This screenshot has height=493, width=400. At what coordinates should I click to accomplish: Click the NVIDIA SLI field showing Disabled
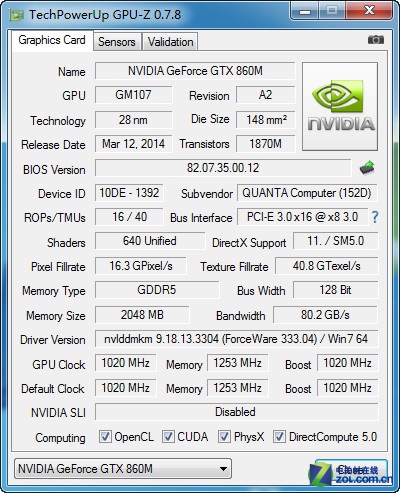(236, 412)
